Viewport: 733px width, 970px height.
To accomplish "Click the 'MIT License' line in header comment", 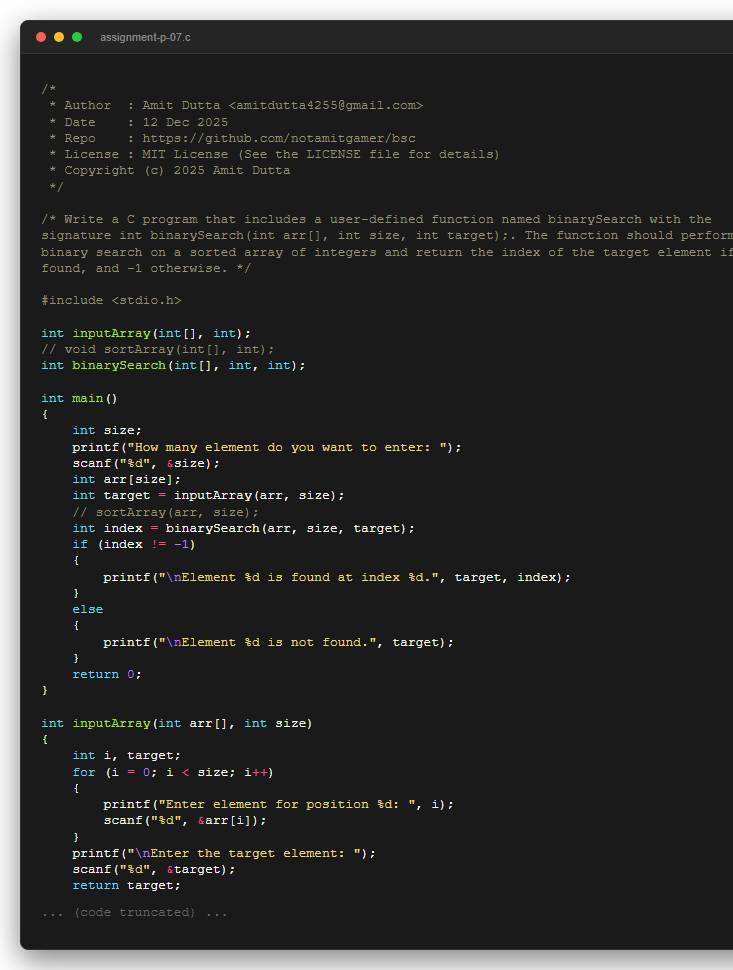I will point(274,154).
